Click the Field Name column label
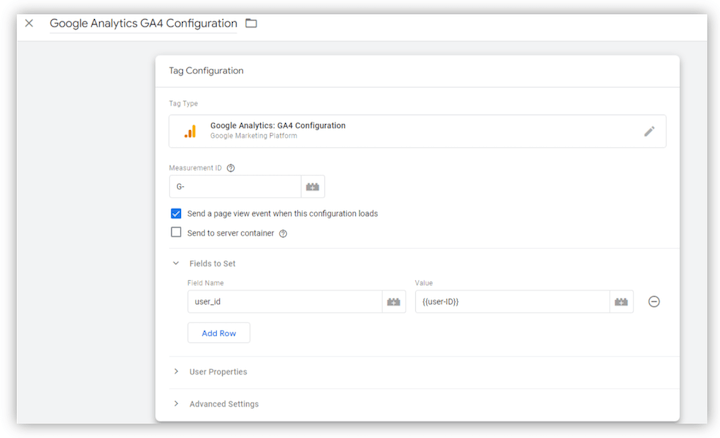Viewport: 720px width, 438px height. pyautogui.click(x=205, y=283)
